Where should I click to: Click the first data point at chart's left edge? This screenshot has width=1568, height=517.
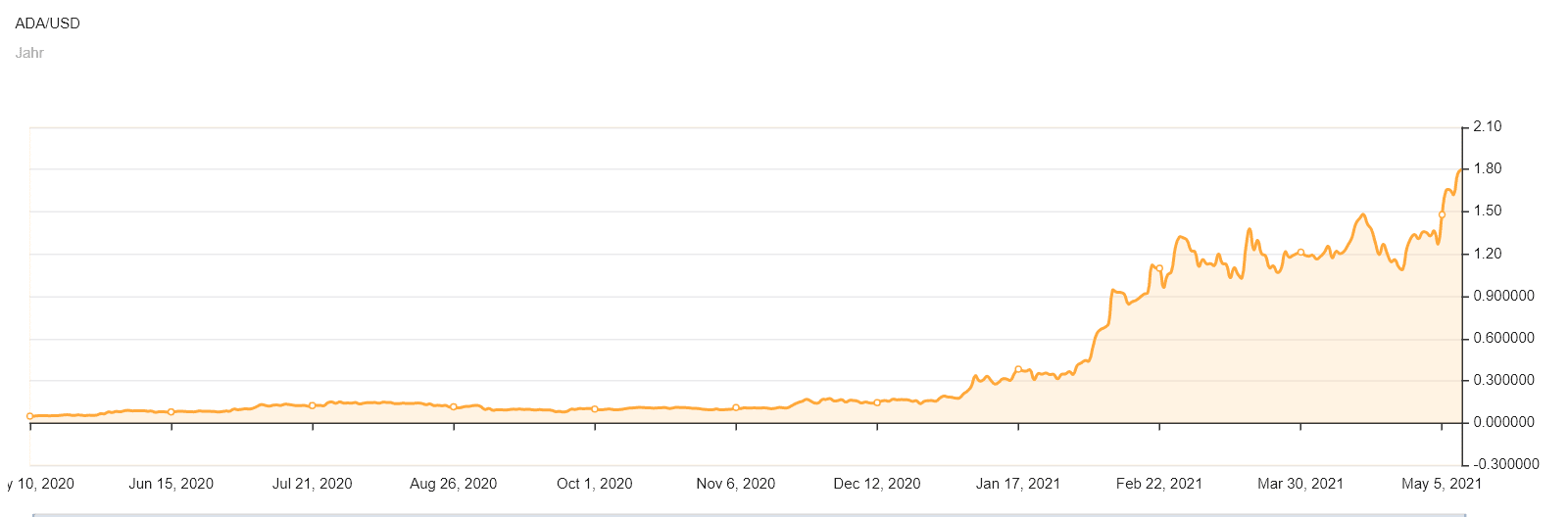pyautogui.click(x=30, y=416)
